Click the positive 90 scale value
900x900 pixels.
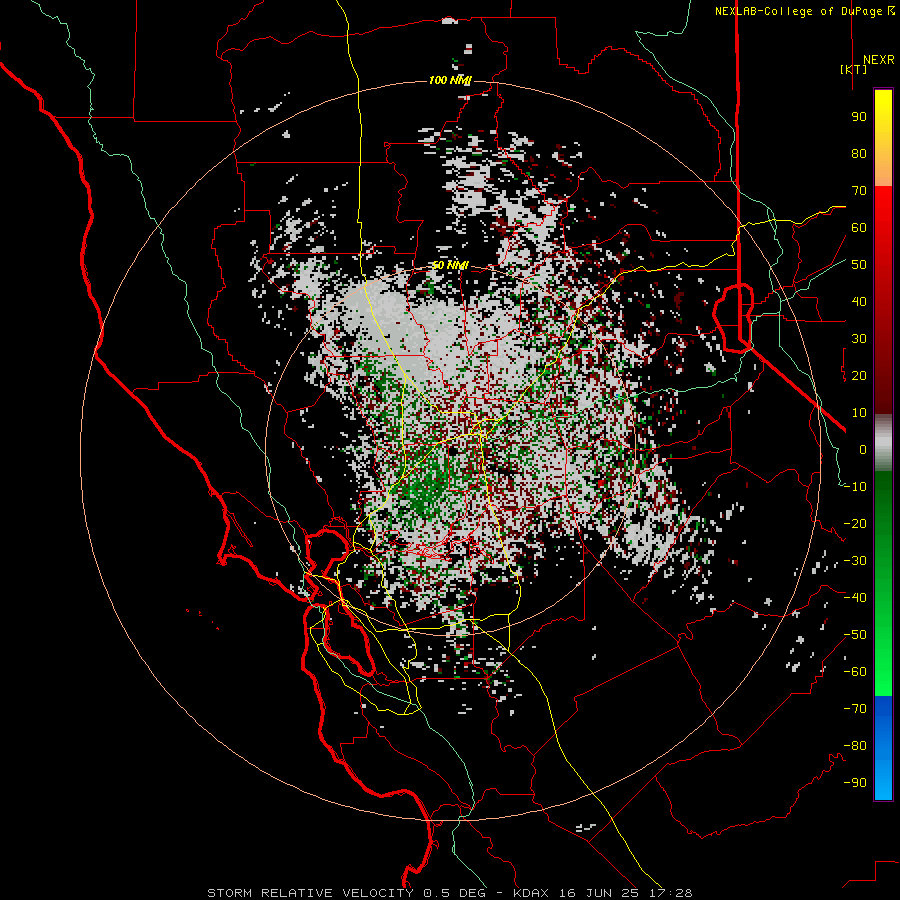[859, 117]
